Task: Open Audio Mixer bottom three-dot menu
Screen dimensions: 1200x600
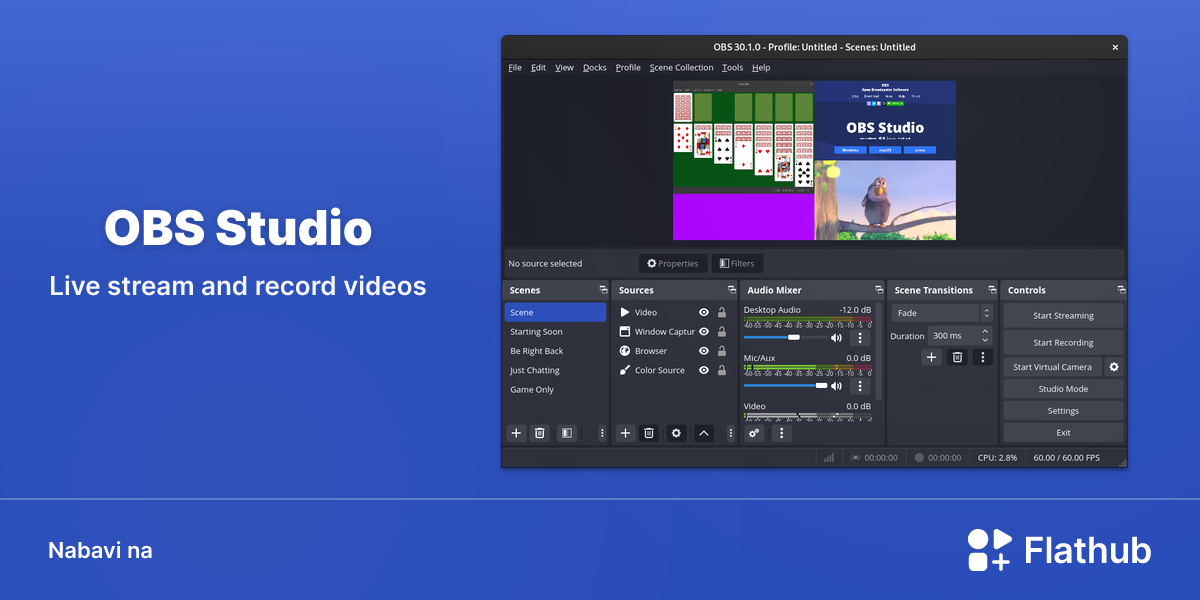Action: pyautogui.click(x=782, y=433)
